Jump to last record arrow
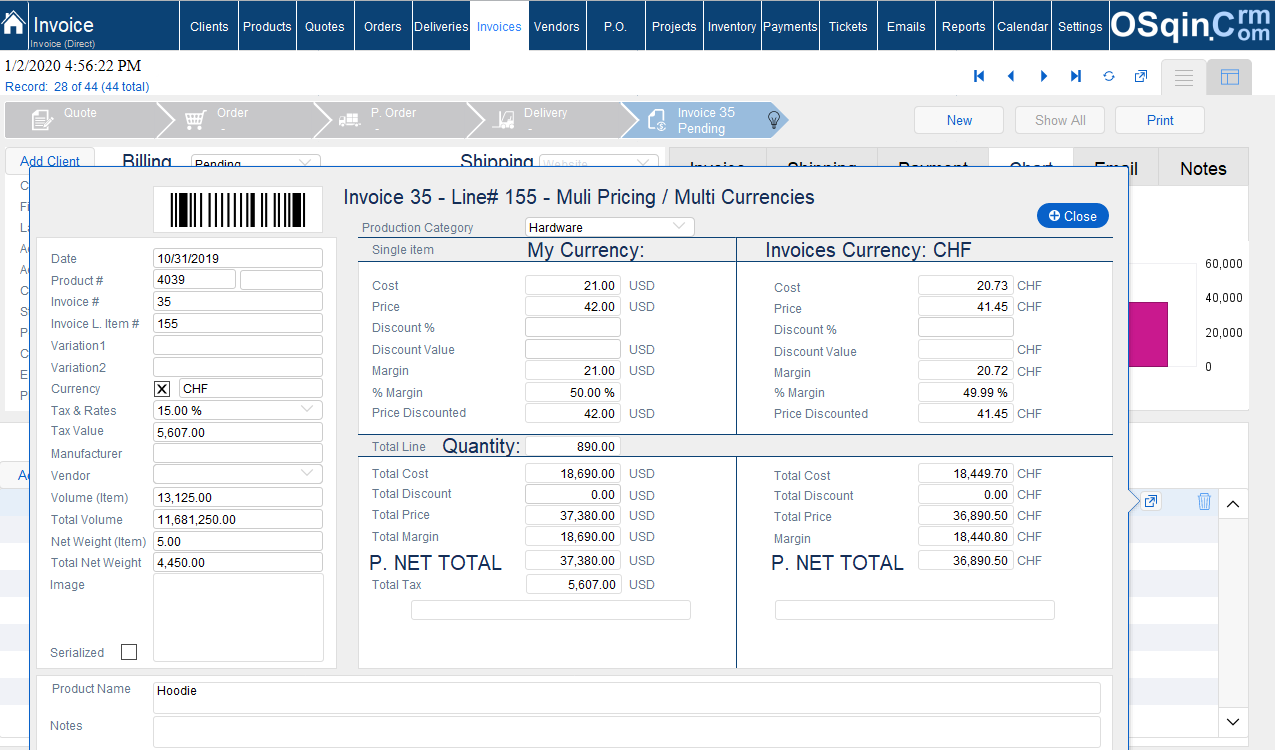 point(1076,76)
